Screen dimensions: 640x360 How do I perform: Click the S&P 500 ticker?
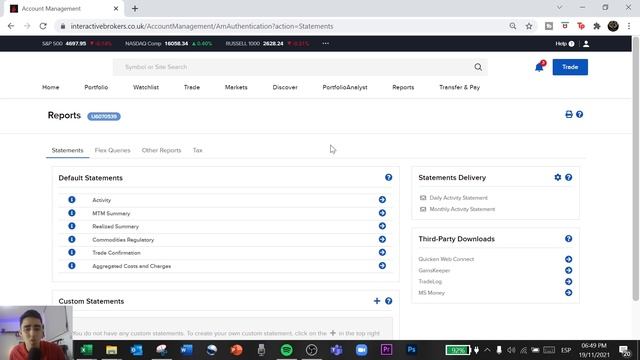tap(77, 43)
